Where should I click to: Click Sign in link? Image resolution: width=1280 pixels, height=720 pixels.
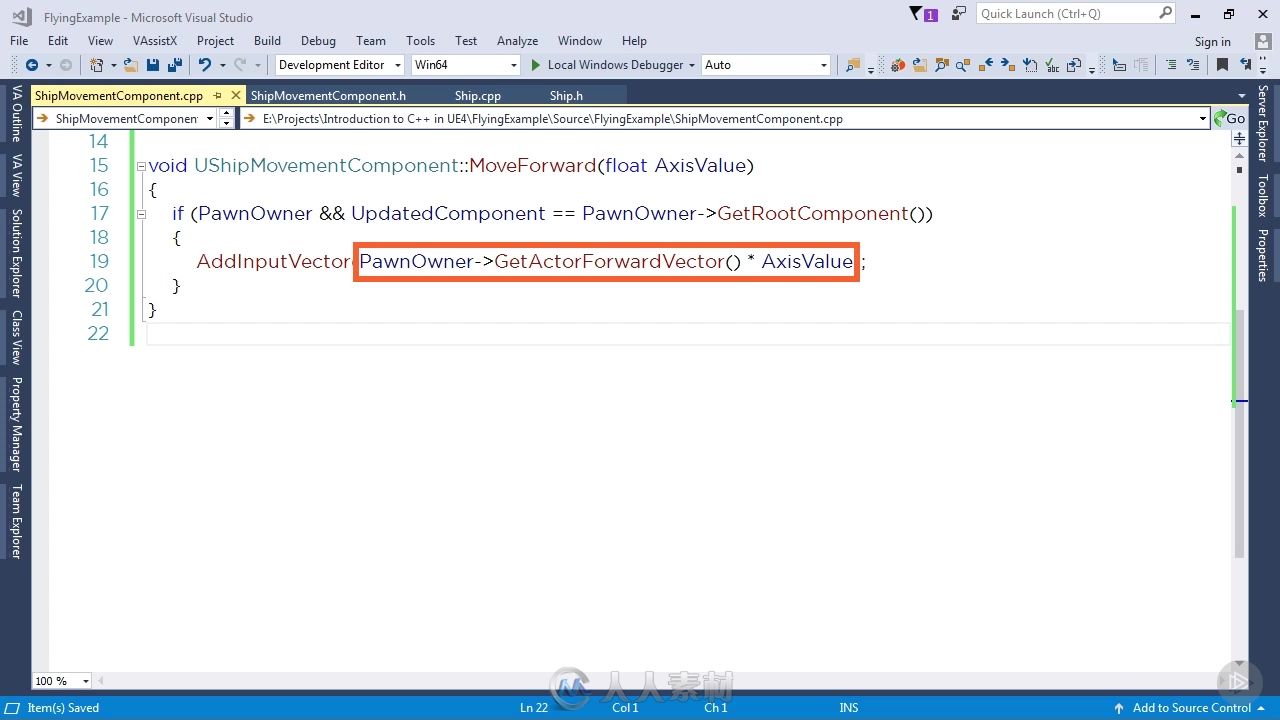tap(1212, 42)
